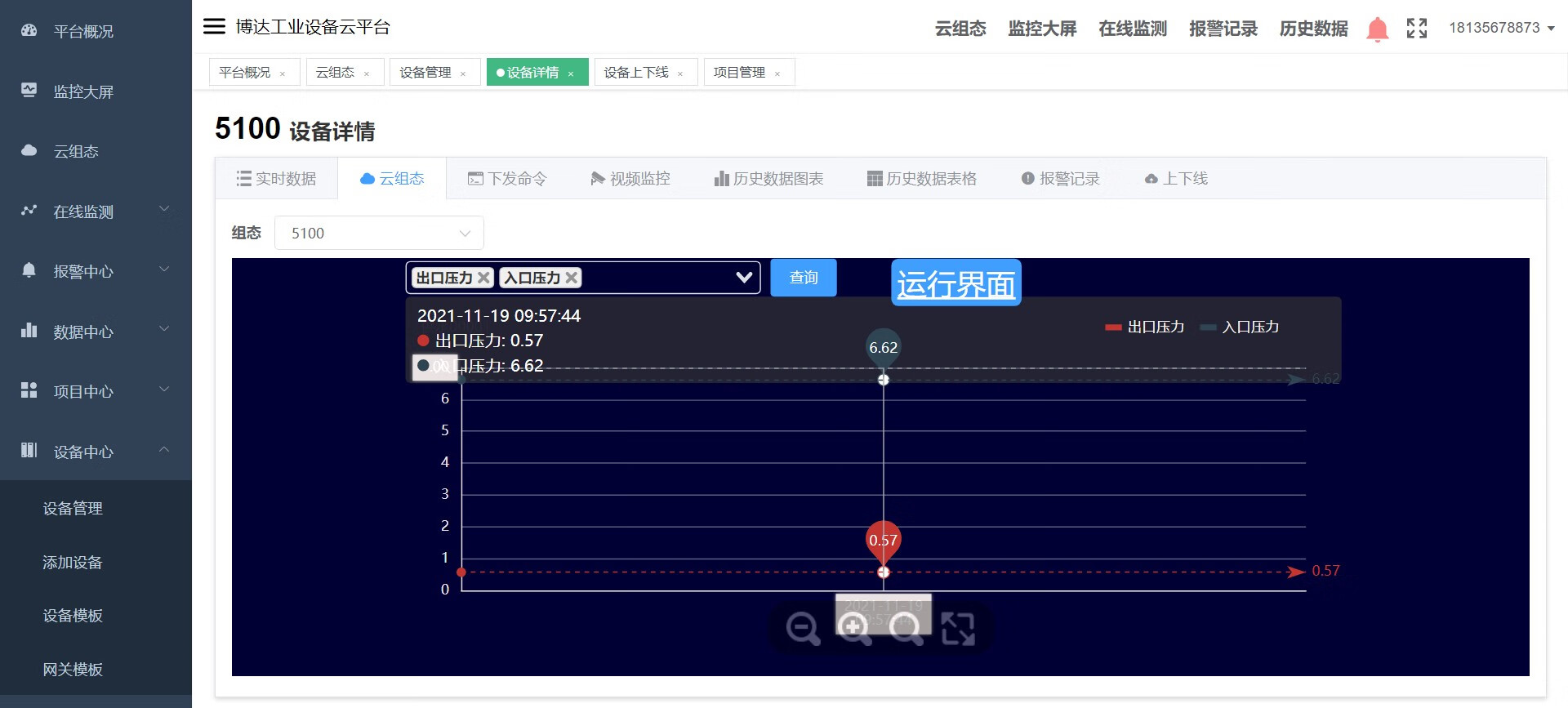Open the 组态 5100 dropdown
The image size is (1568, 708).
coord(379,234)
